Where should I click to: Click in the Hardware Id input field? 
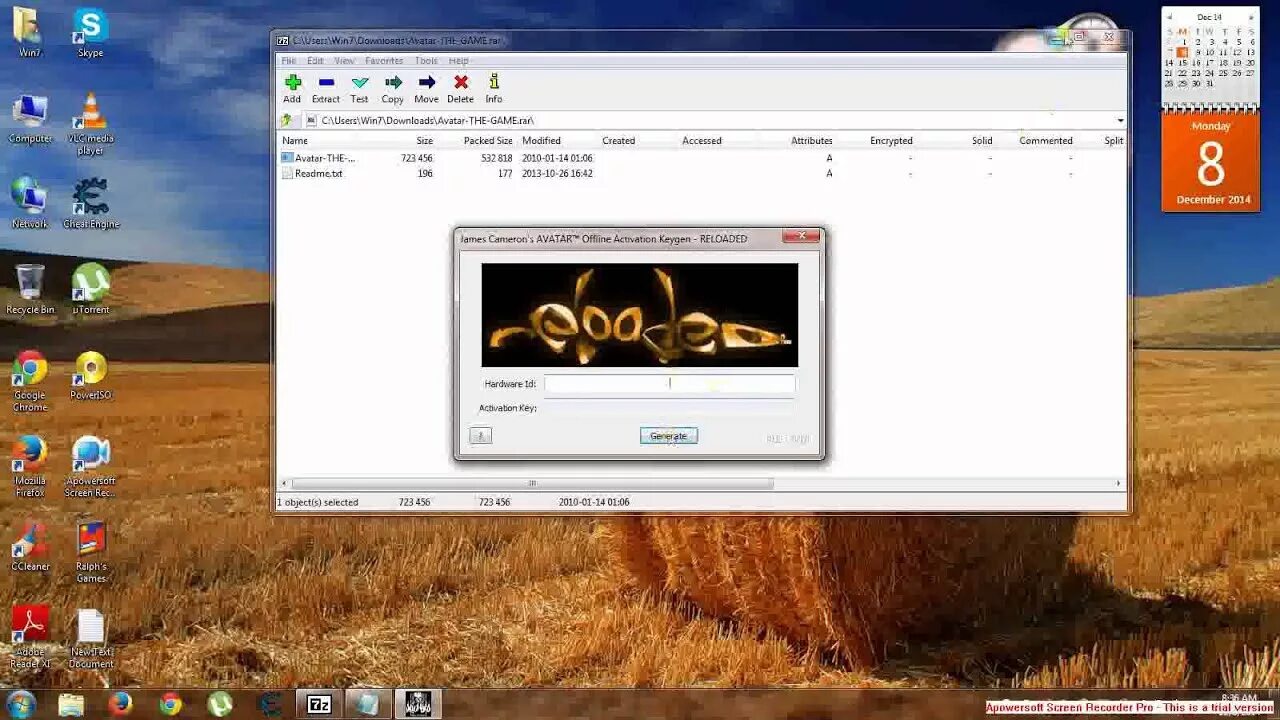[670, 383]
